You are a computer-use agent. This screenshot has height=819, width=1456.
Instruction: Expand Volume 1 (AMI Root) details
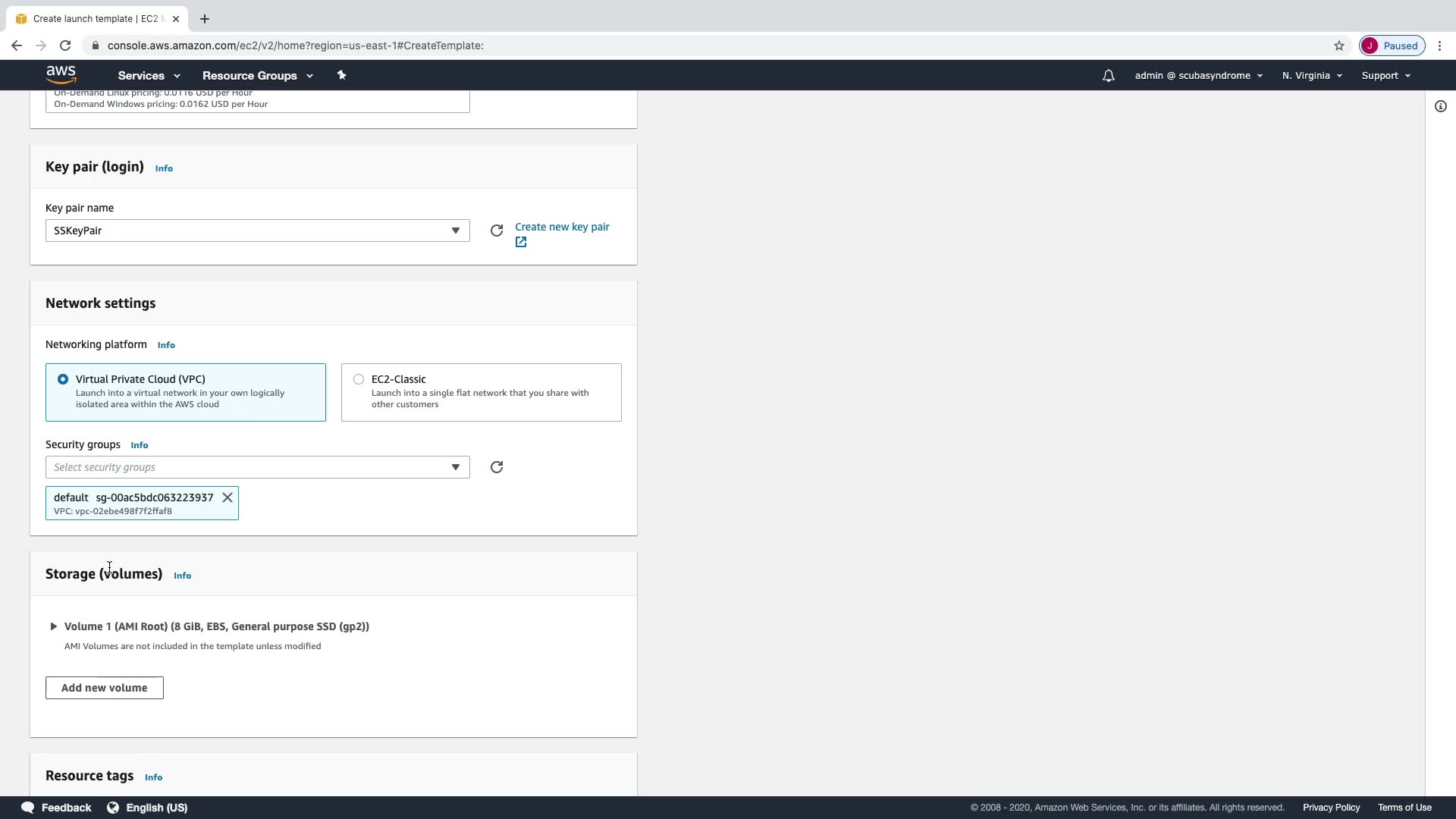54,626
